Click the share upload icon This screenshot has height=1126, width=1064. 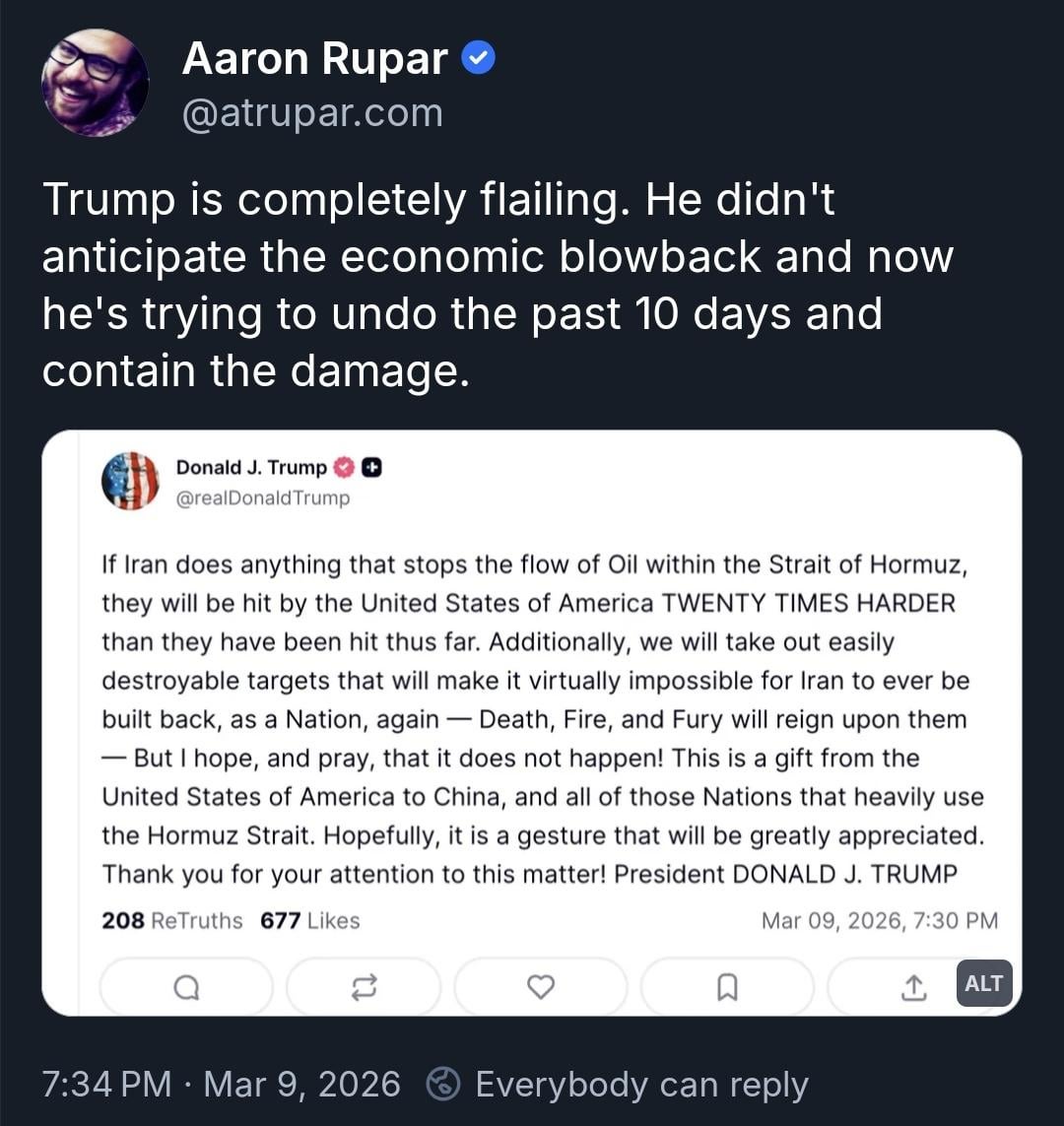(x=913, y=985)
